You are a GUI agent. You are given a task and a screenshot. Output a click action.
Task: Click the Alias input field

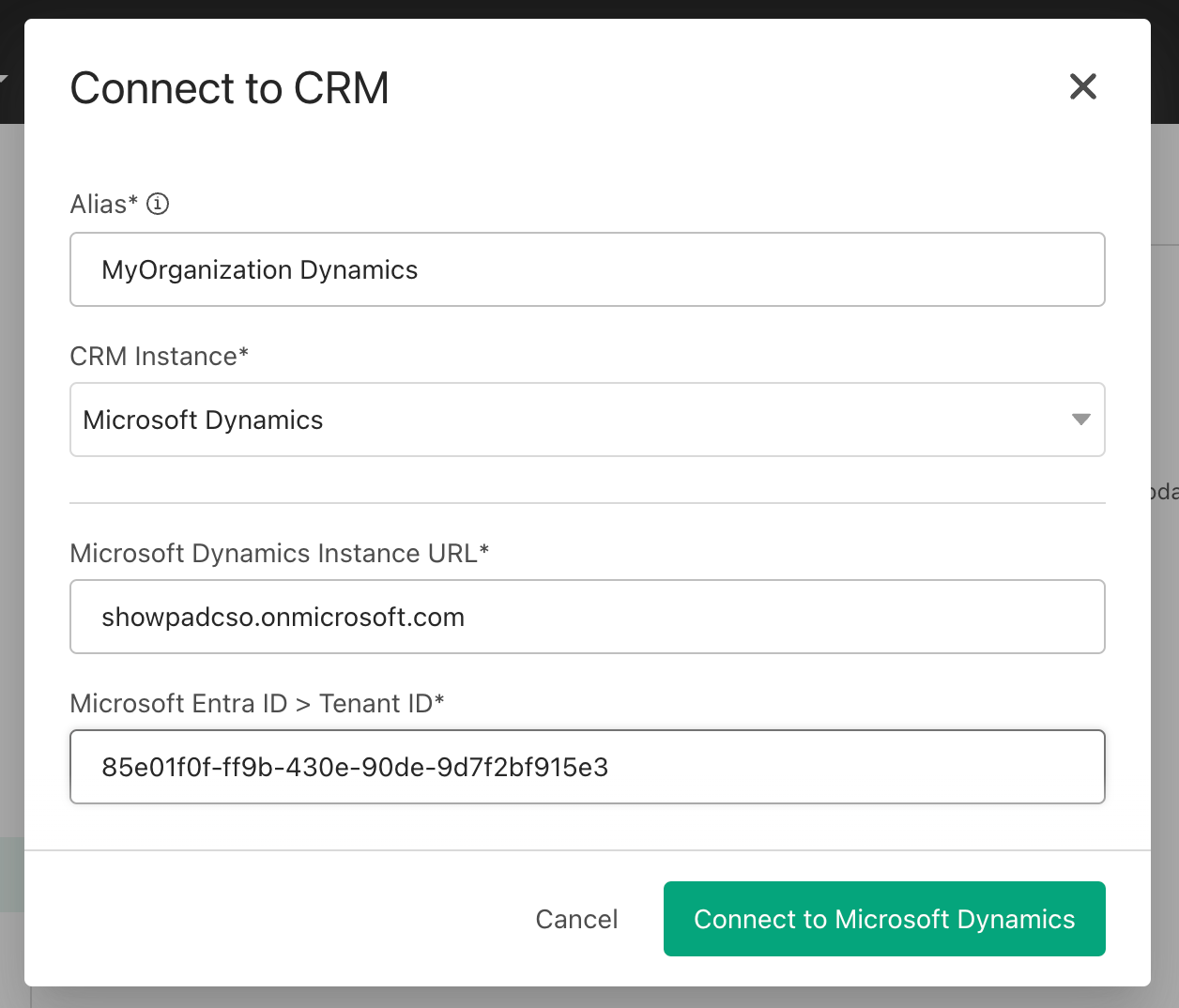588,269
